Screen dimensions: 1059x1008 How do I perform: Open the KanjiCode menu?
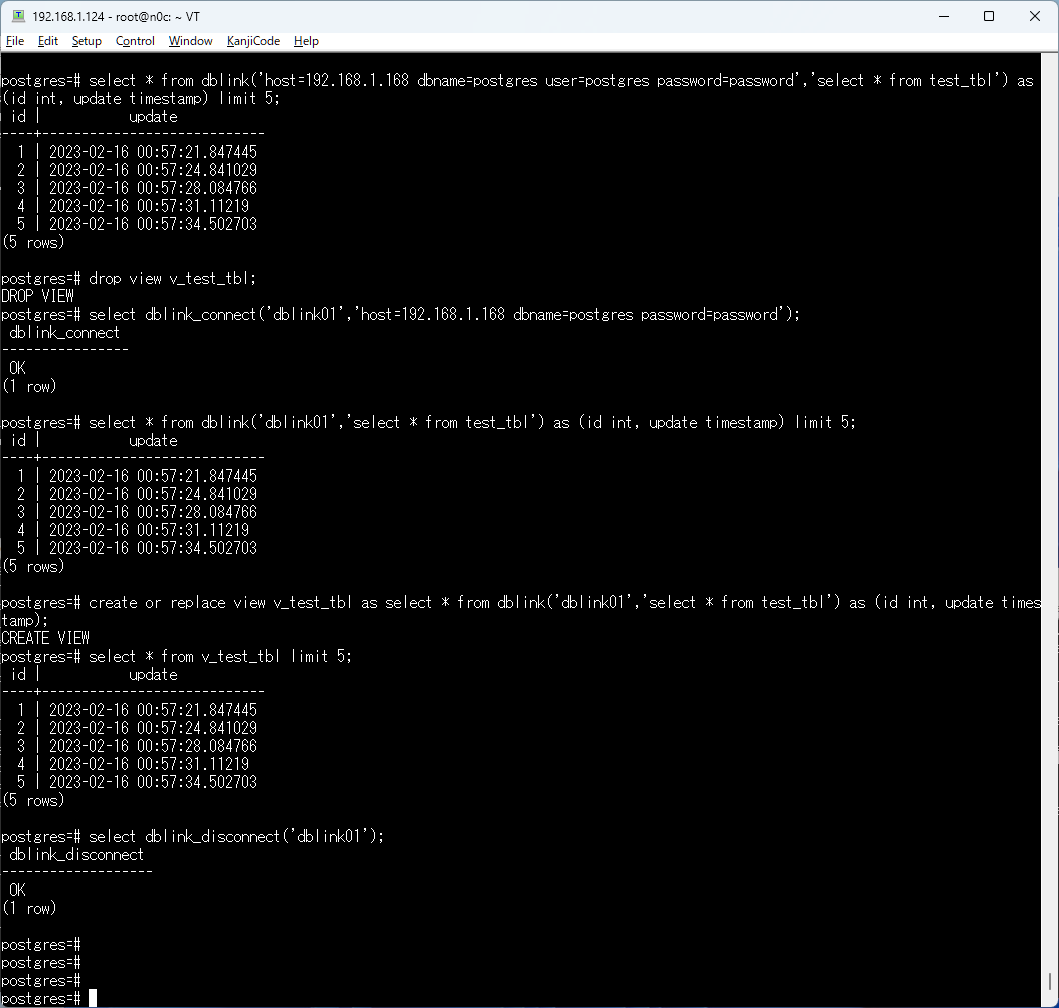pos(253,41)
